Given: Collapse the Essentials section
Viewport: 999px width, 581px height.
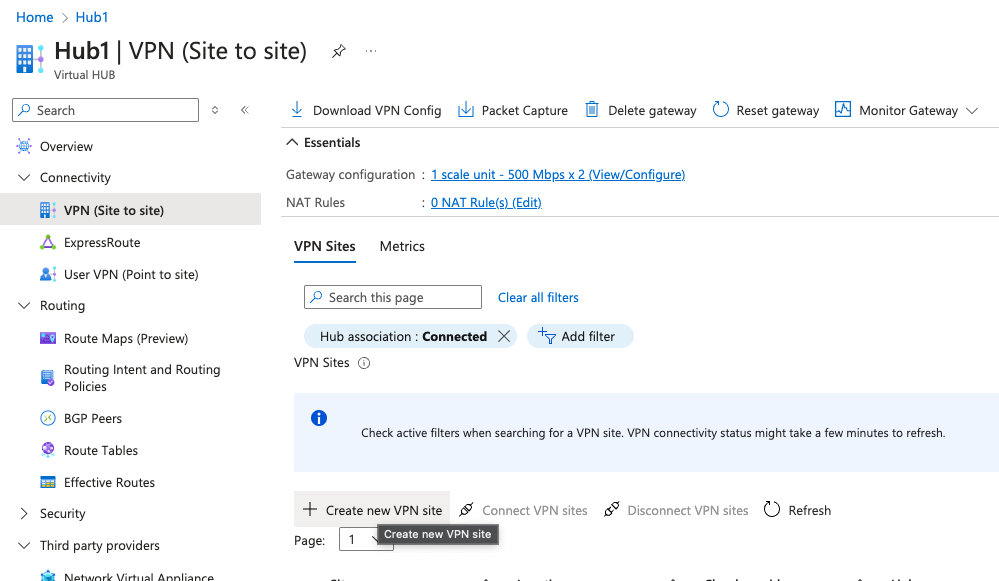Looking at the screenshot, I should pyautogui.click(x=292, y=142).
